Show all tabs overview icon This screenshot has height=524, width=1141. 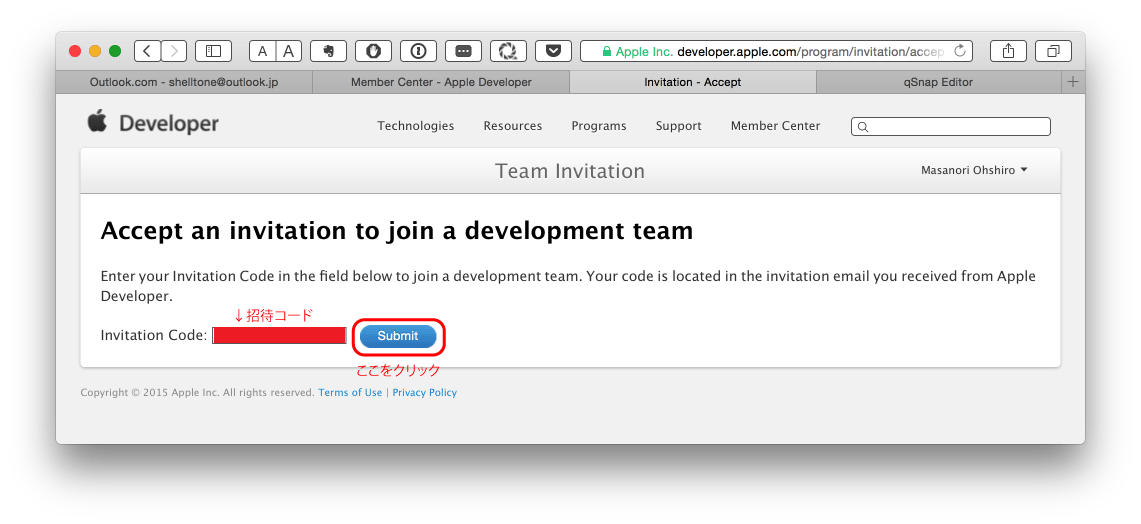pyautogui.click(x=1053, y=51)
